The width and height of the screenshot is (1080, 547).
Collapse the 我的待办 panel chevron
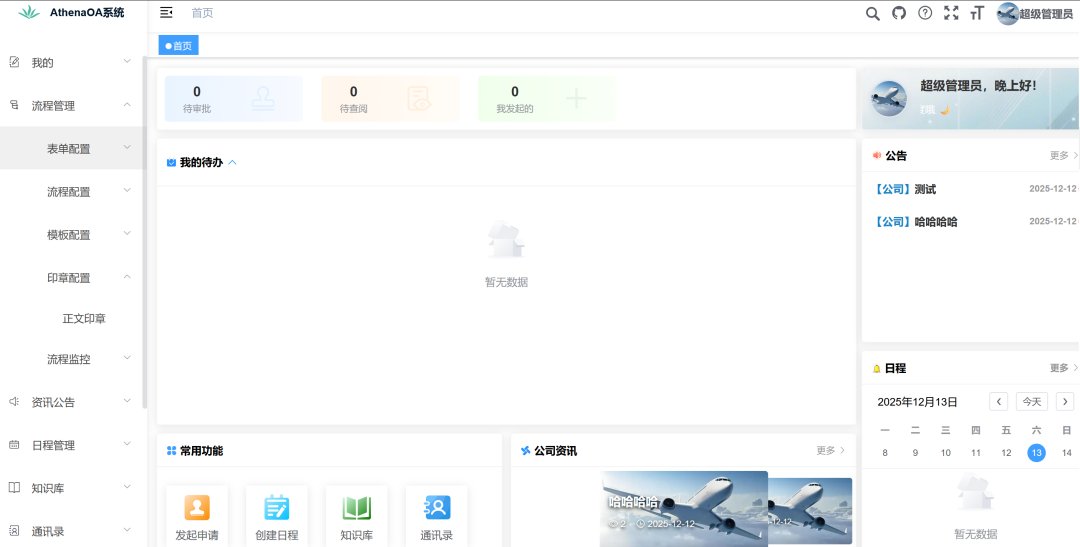(232, 163)
